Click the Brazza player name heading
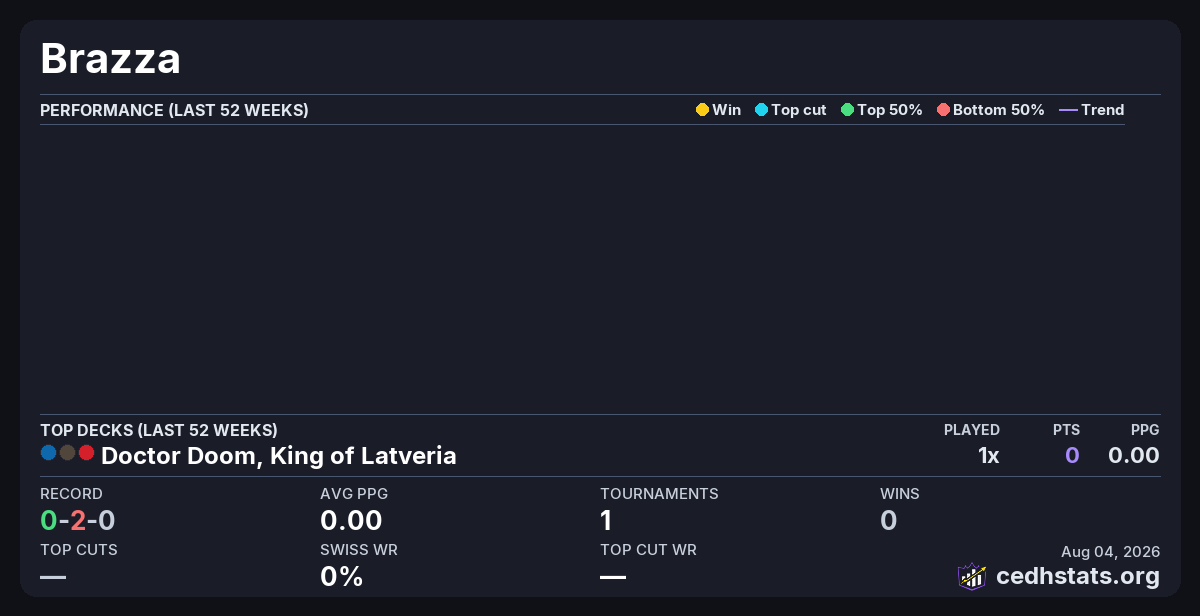The image size is (1200, 616). (111, 59)
